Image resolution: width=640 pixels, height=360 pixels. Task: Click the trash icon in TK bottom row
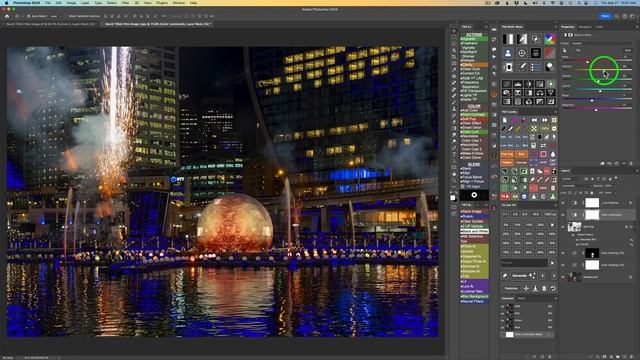point(544,289)
